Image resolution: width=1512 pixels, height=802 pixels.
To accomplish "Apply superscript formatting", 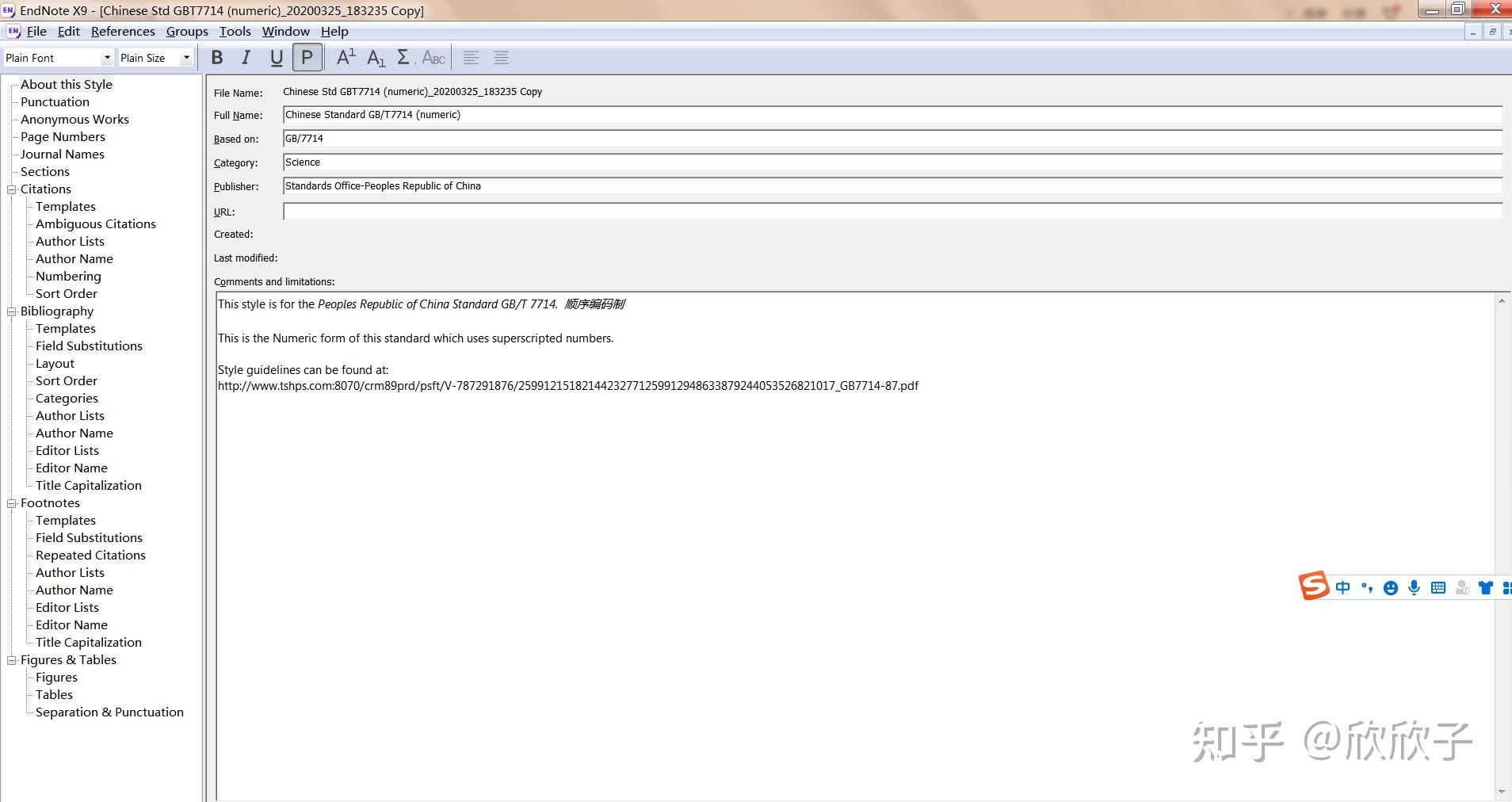I will coord(346,58).
